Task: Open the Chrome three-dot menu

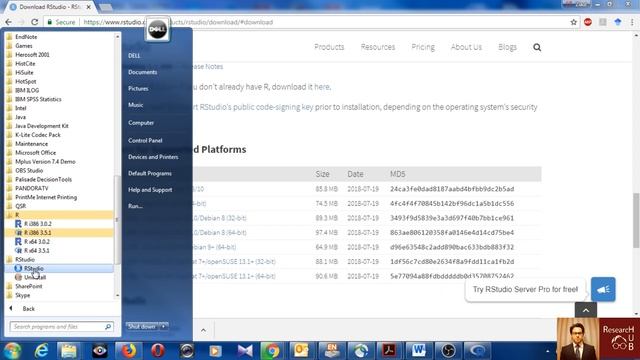Action: [x=632, y=22]
